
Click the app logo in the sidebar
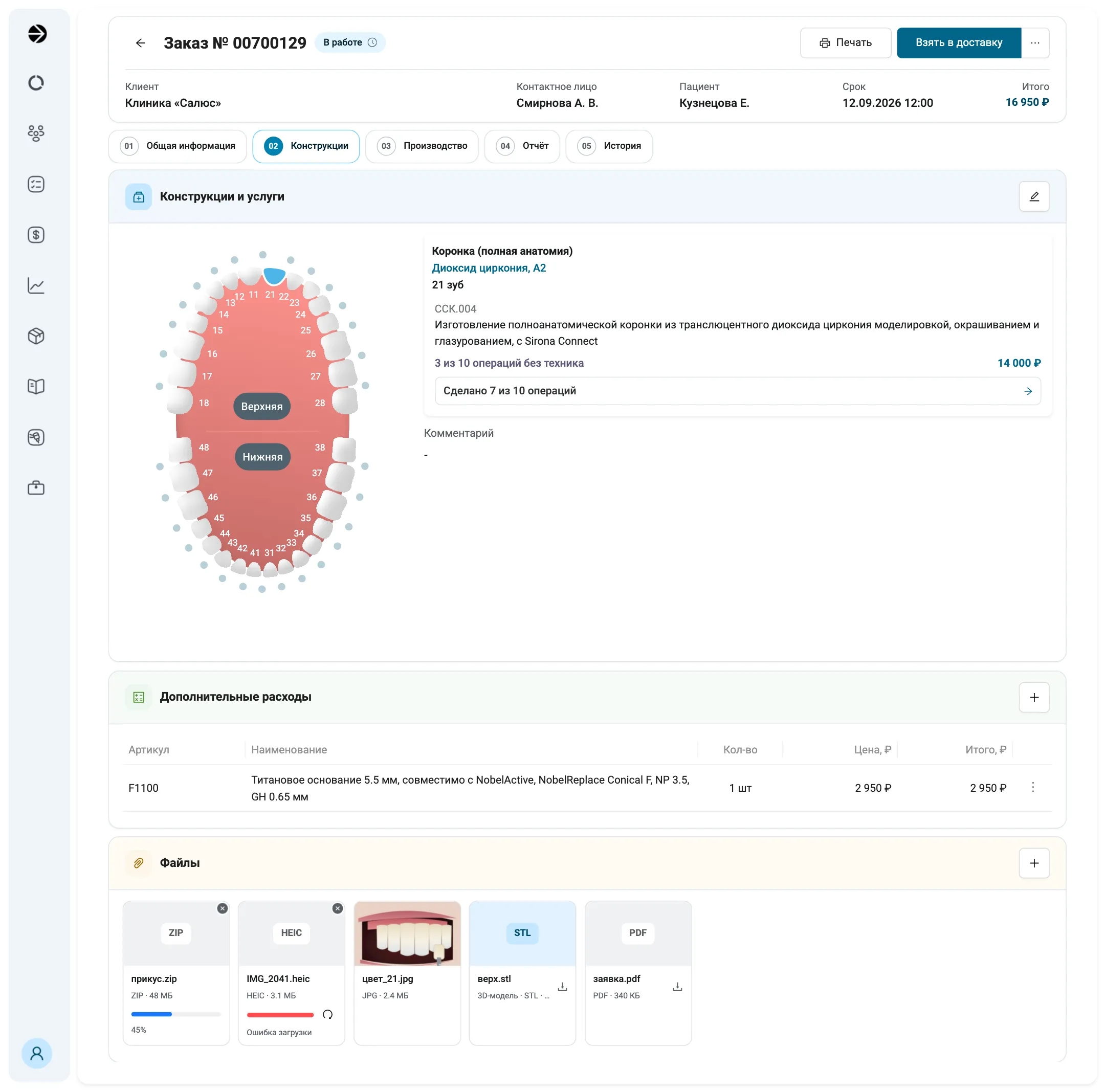click(x=37, y=34)
